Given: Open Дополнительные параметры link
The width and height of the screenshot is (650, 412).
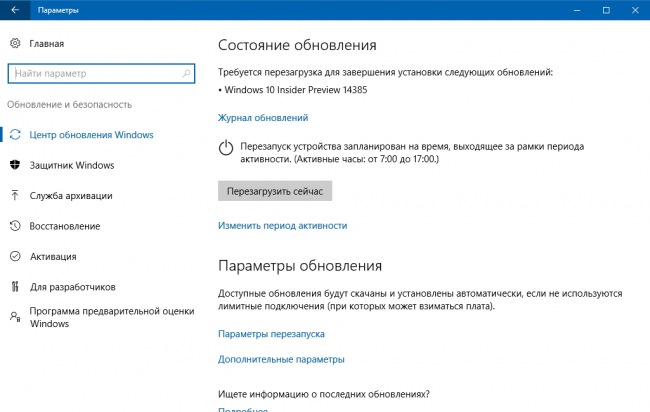Looking at the screenshot, I should (x=281, y=359).
